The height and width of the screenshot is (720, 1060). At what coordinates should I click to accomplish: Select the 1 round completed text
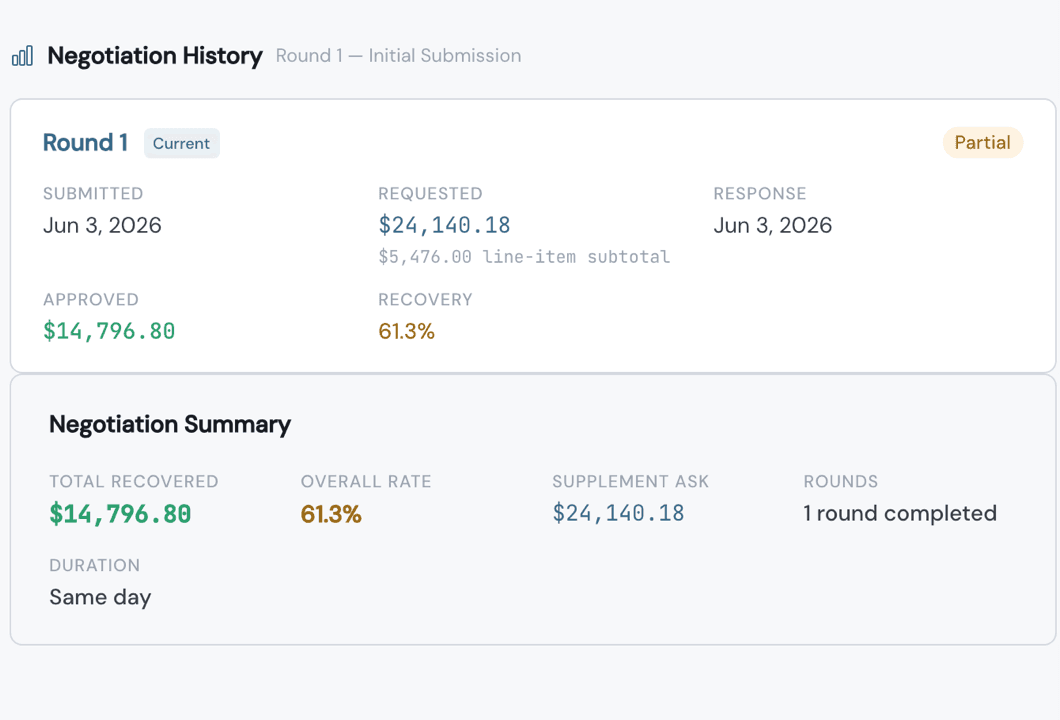coord(900,513)
